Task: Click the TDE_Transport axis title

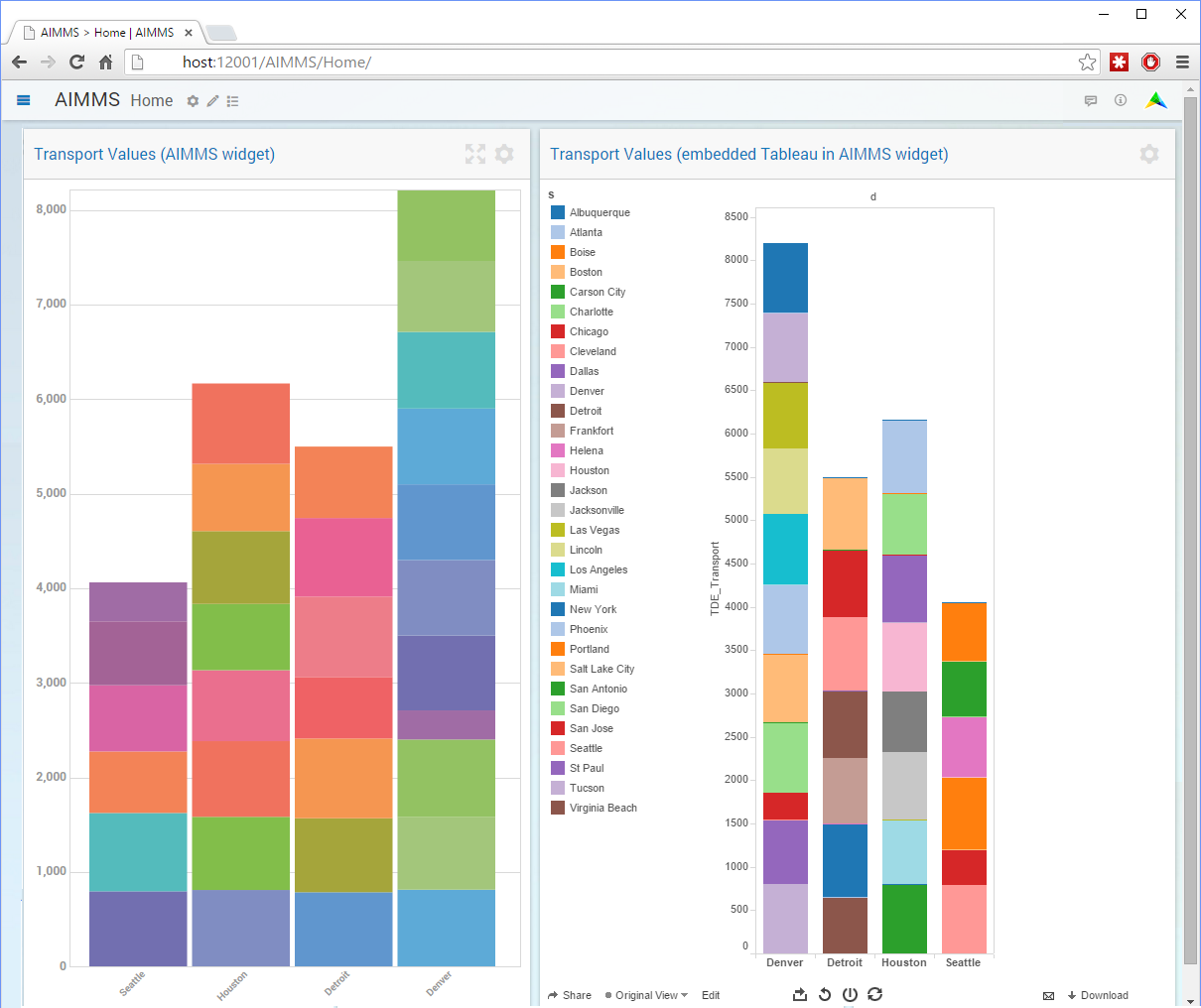Action: tap(715, 579)
